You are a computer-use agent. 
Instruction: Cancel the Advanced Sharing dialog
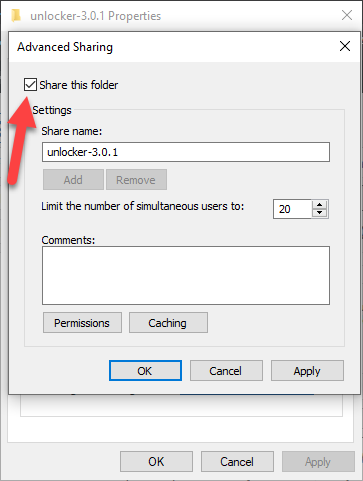[226, 370]
